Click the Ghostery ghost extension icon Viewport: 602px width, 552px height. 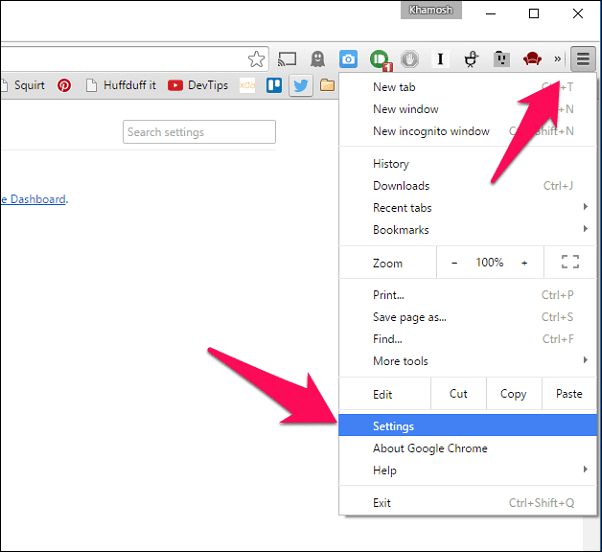[x=318, y=59]
